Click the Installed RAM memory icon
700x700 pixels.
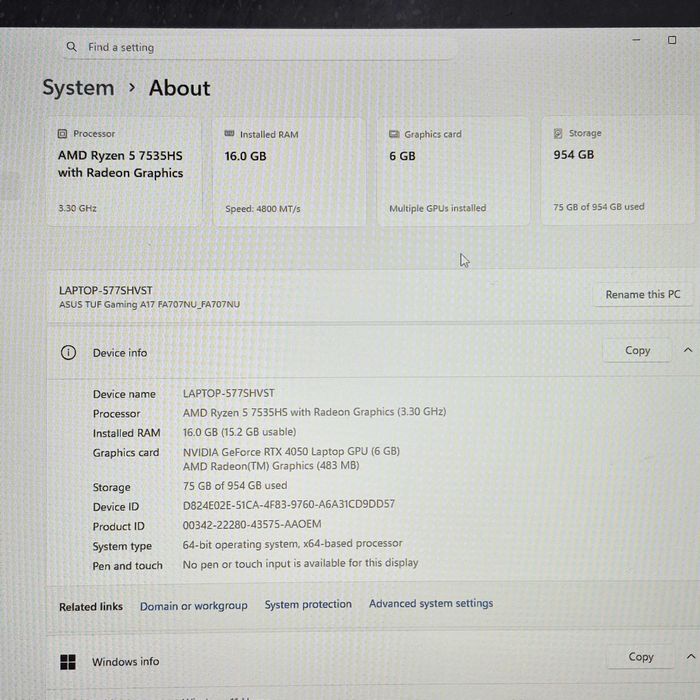[229, 133]
